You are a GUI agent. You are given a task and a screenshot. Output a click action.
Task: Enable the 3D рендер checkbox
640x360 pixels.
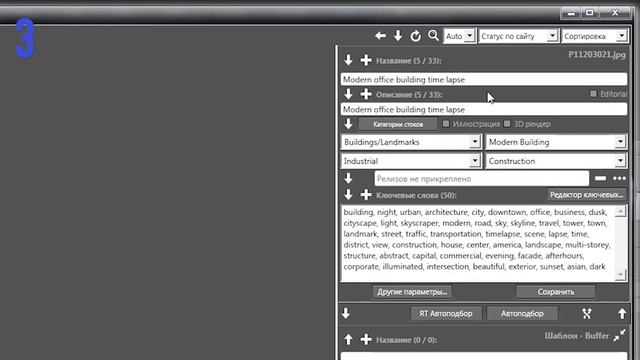coord(507,124)
